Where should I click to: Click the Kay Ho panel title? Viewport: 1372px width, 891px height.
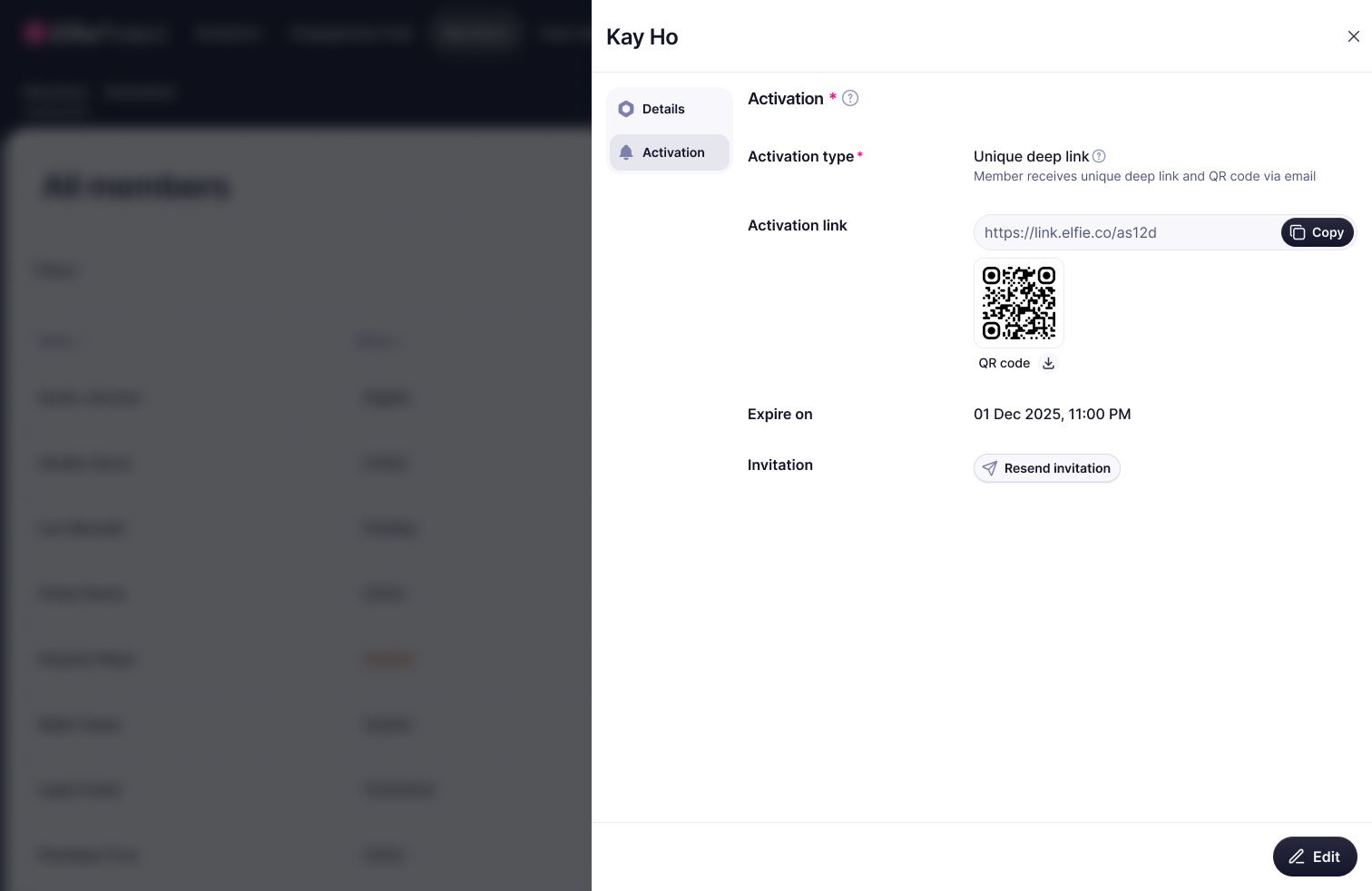tap(642, 36)
